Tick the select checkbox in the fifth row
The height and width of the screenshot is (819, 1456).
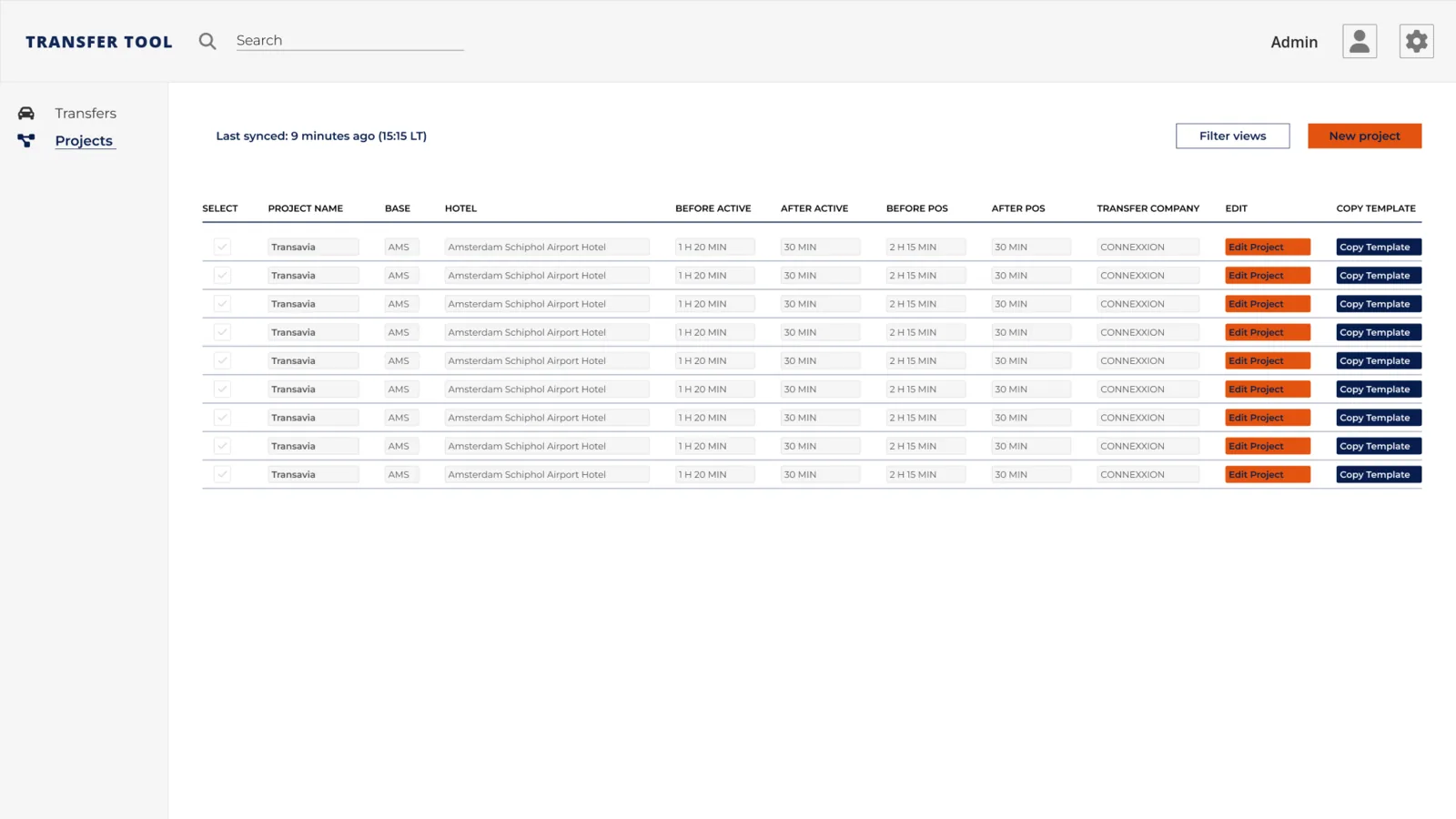[222, 360]
